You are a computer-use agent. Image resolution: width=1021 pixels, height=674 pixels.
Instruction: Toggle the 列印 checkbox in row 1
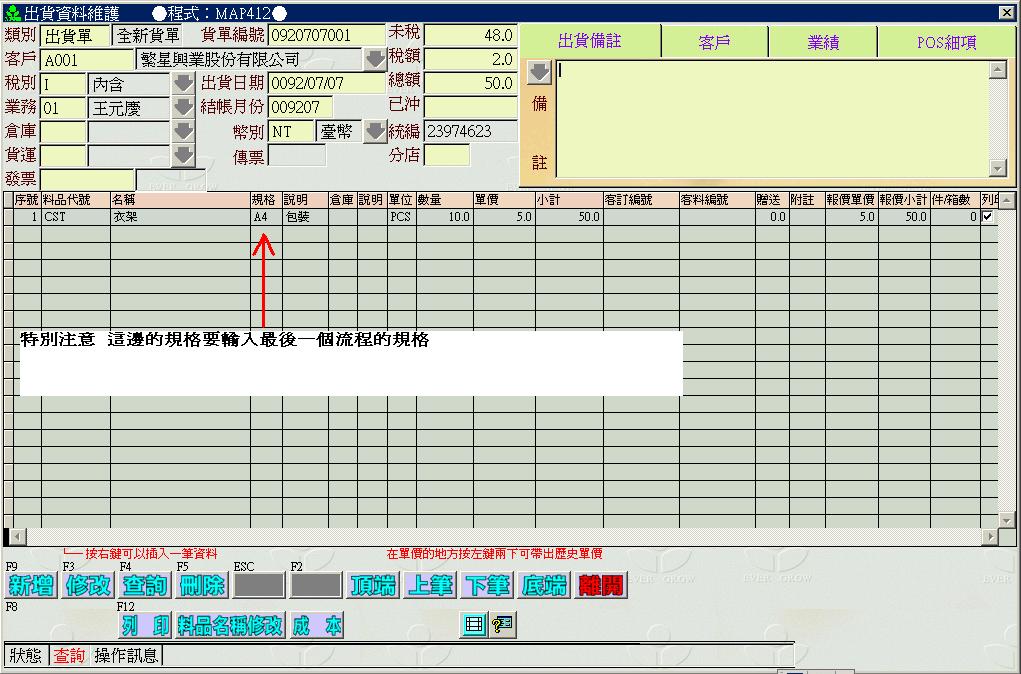pos(988,217)
